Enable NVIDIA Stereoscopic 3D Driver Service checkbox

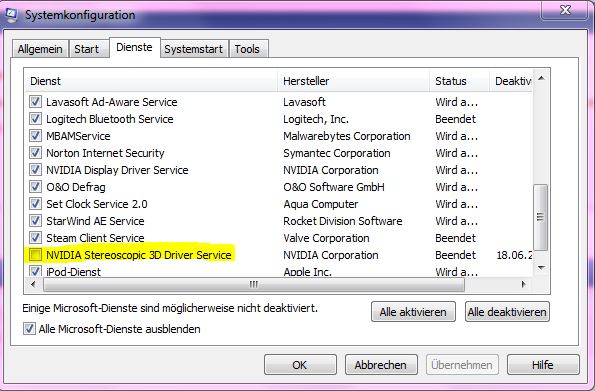pyautogui.click(x=35, y=255)
